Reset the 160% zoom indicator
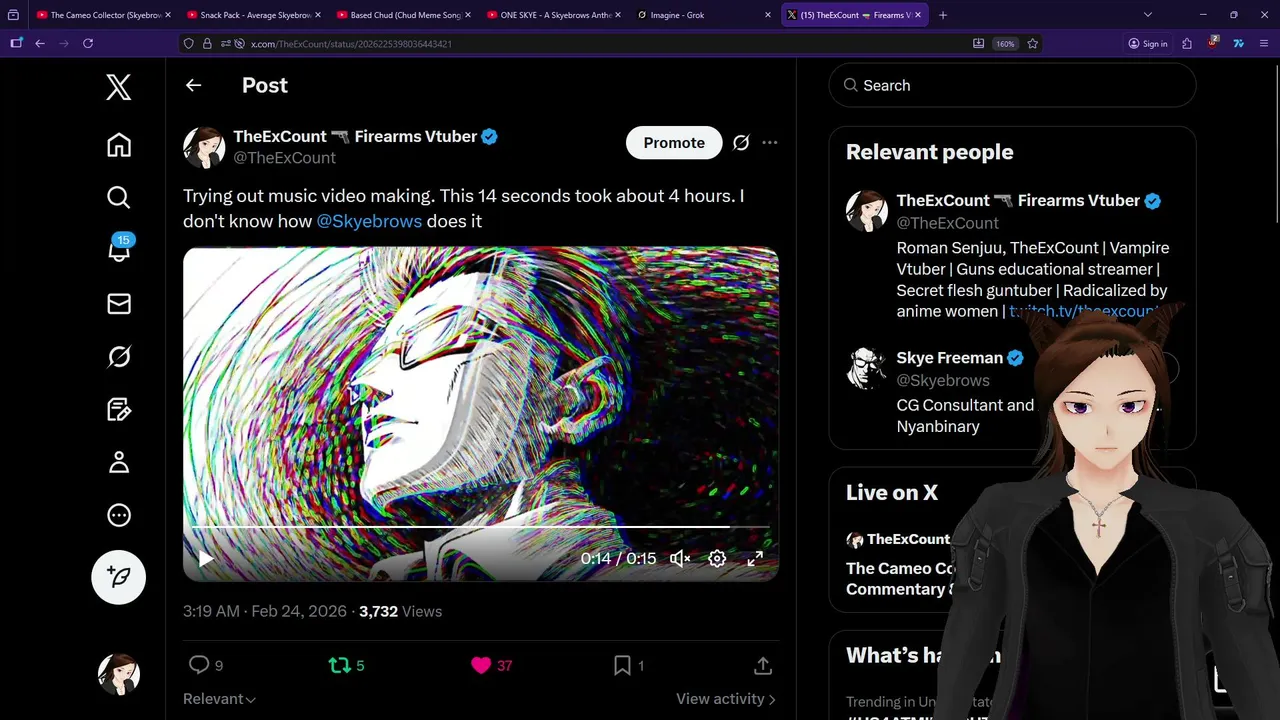Screen dimensions: 1280x720 click(1005, 44)
